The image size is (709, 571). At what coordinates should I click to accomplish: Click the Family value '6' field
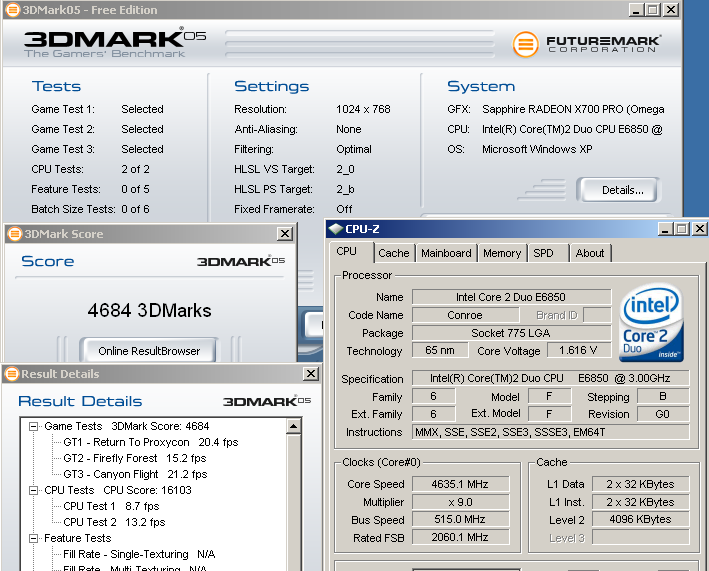(434, 396)
